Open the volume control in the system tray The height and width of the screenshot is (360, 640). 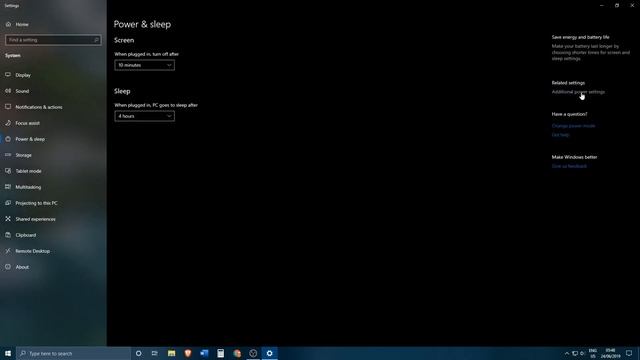click(582, 353)
